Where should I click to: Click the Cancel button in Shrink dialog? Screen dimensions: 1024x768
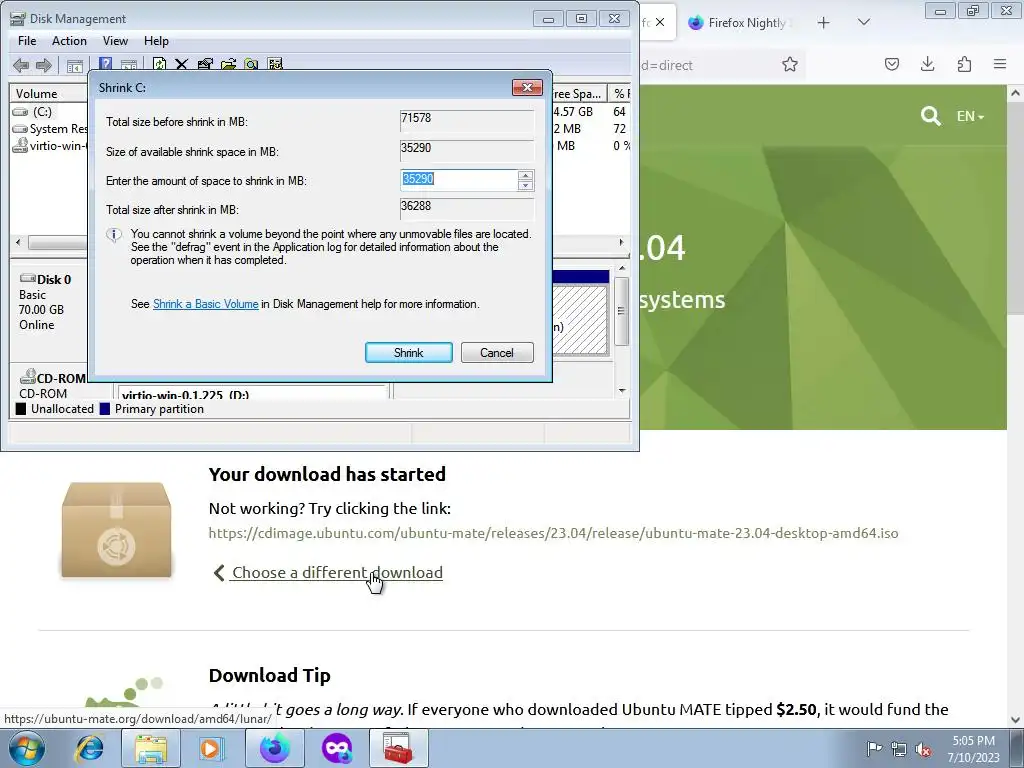tap(497, 353)
